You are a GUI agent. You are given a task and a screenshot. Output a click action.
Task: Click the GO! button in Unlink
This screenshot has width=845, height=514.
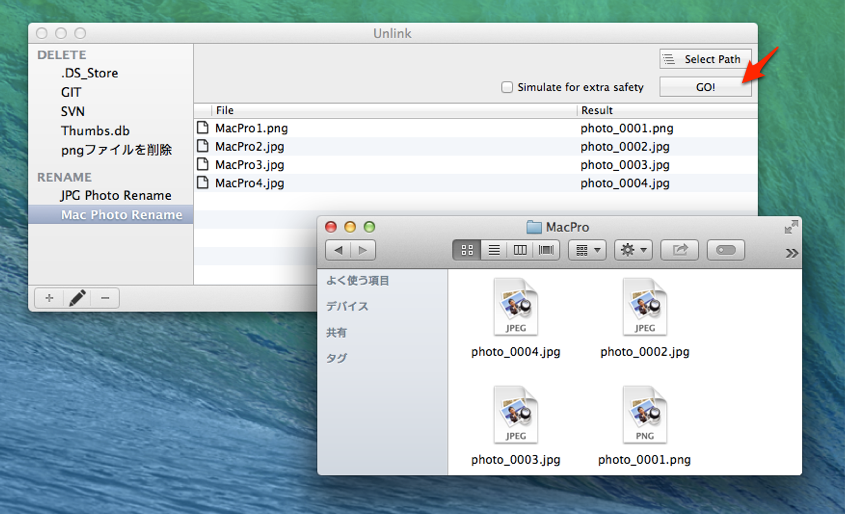(x=705, y=87)
